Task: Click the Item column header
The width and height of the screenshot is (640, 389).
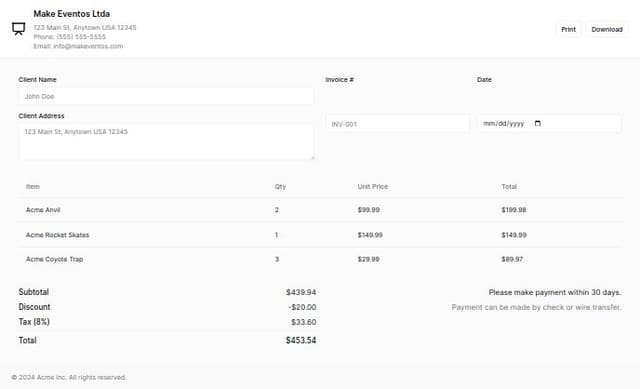Action: click(33, 187)
